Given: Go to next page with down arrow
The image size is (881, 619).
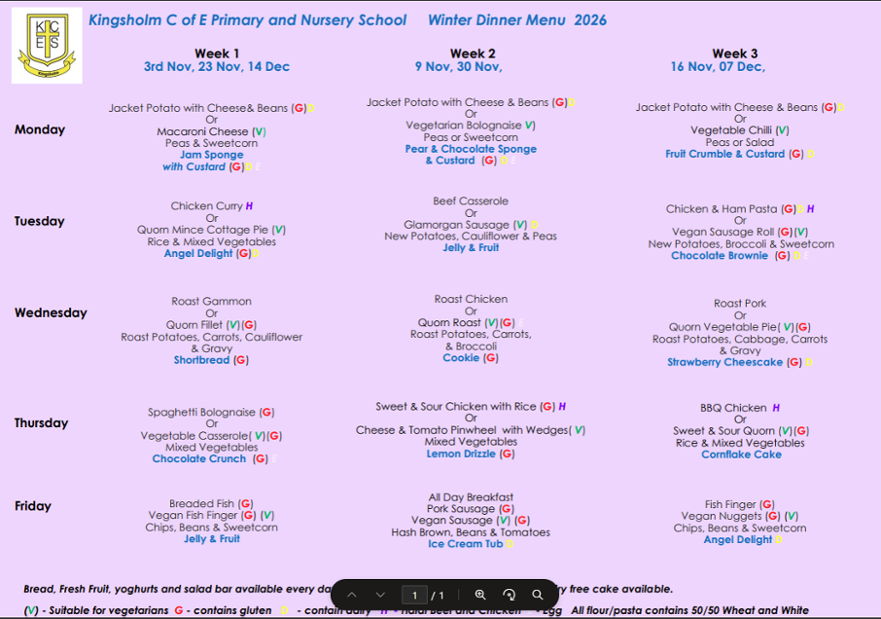Looking at the screenshot, I should (x=380, y=595).
